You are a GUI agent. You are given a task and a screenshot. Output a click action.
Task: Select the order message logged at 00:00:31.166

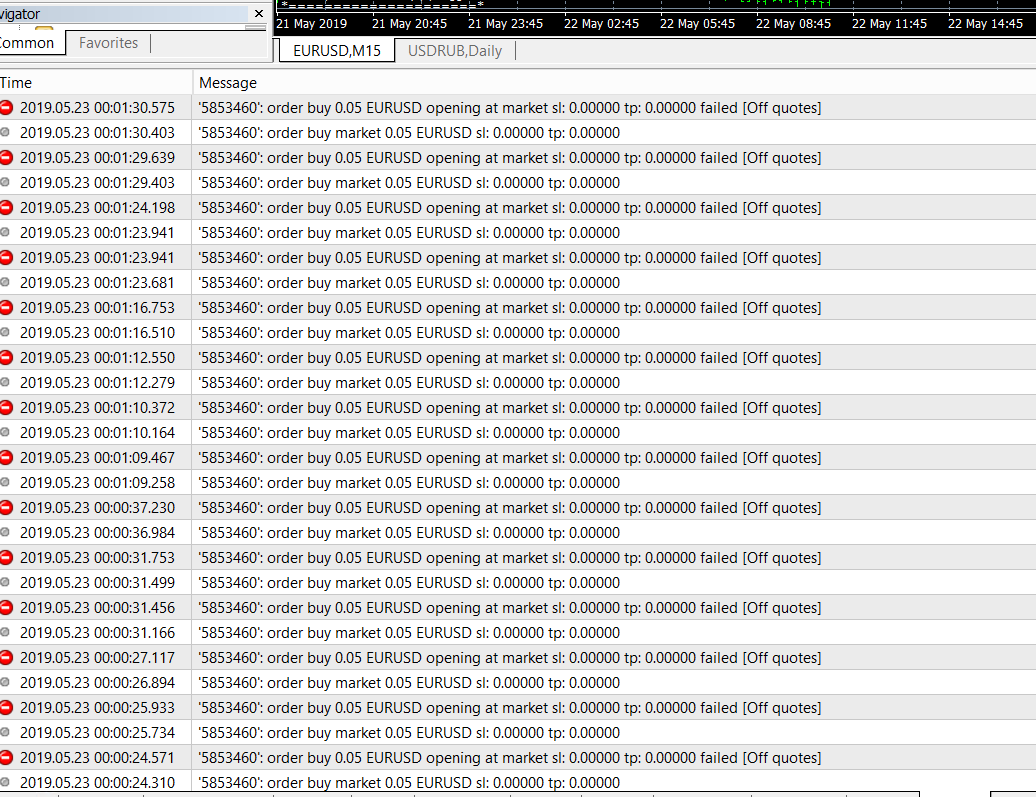(x=410, y=633)
